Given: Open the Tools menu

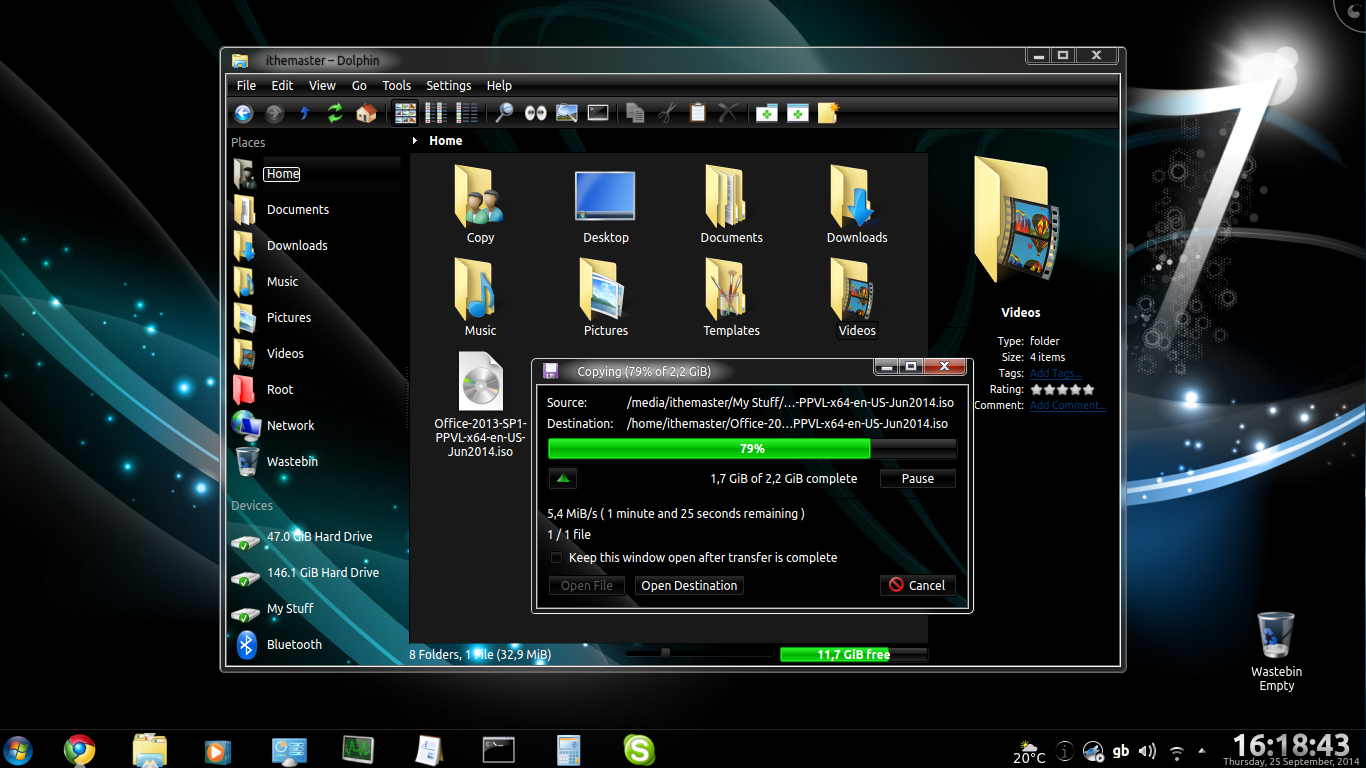Looking at the screenshot, I should pos(397,85).
